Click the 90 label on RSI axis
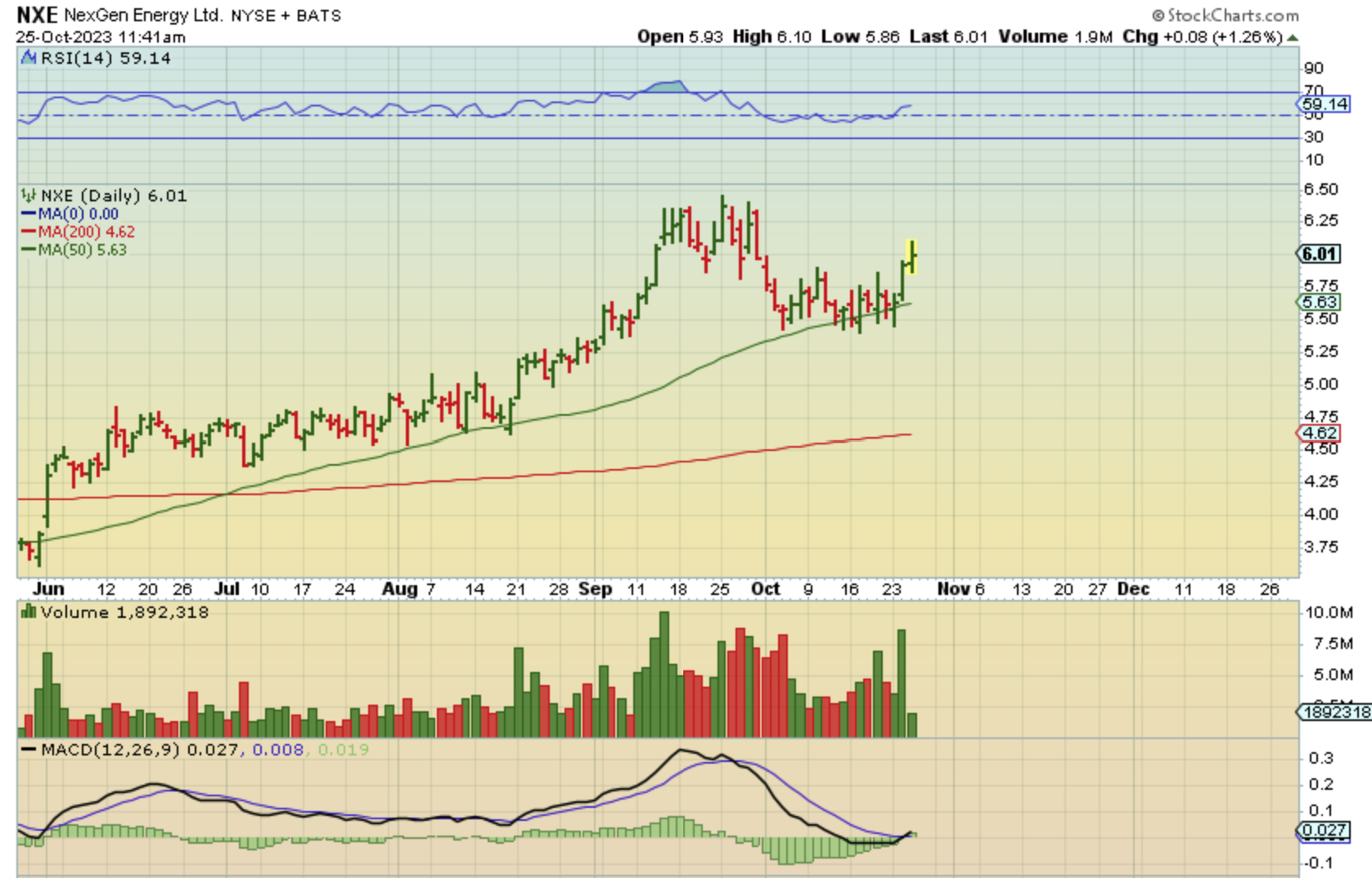The image size is (1372, 879). pyautogui.click(x=1314, y=68)
